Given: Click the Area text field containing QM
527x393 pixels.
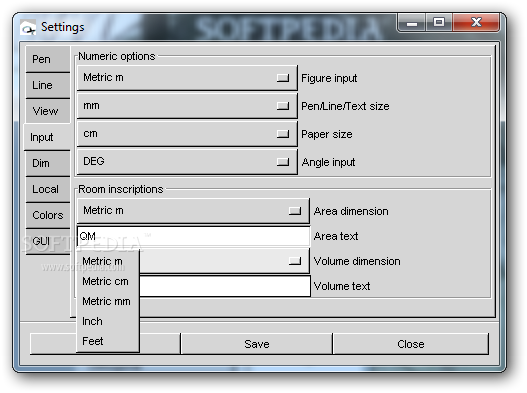Looking at the screenshot, I should [x=193, y=236].
